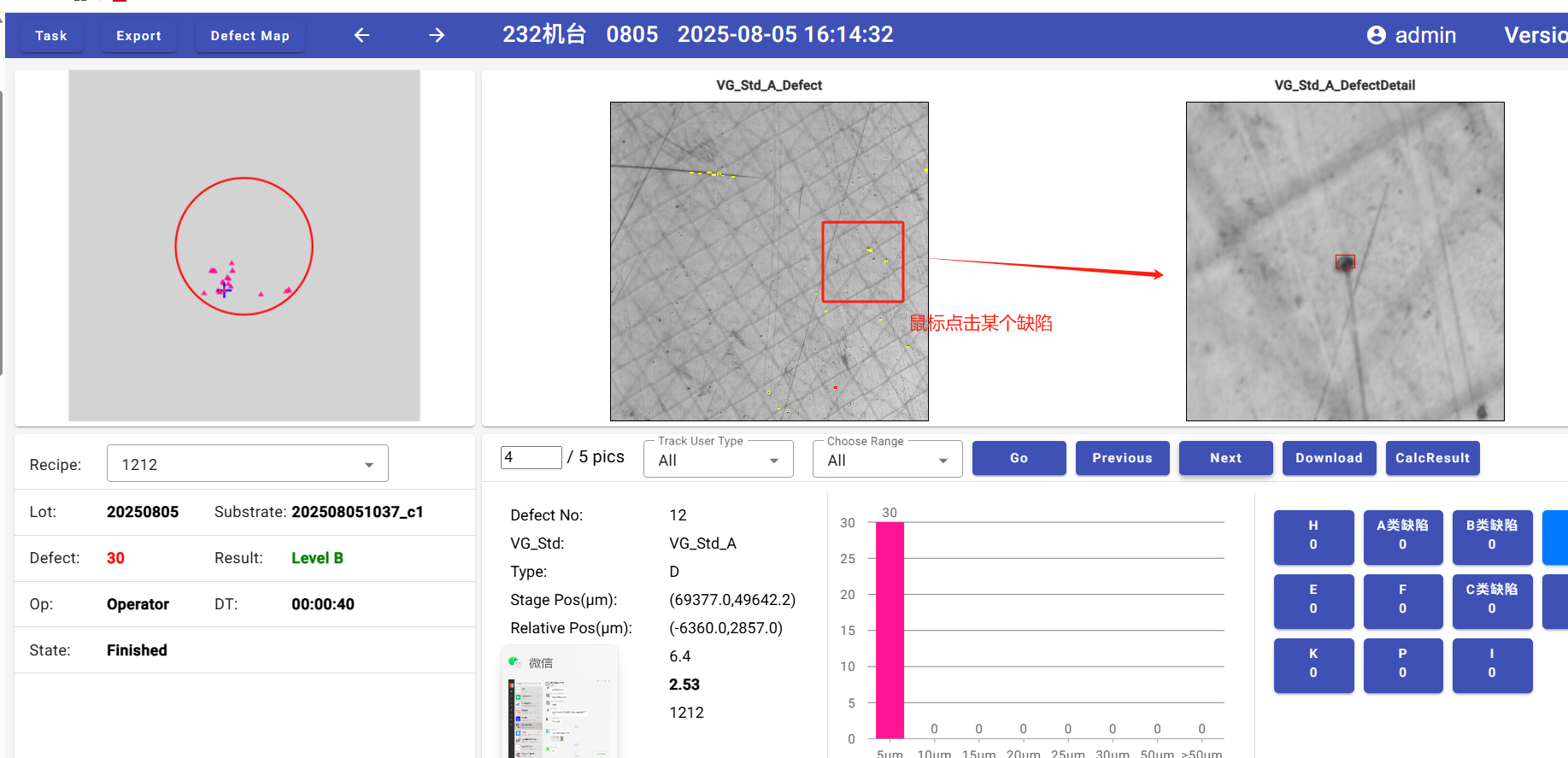Open the Defect Map view
Screen dimensions: 1568x758
click(250, 36)
